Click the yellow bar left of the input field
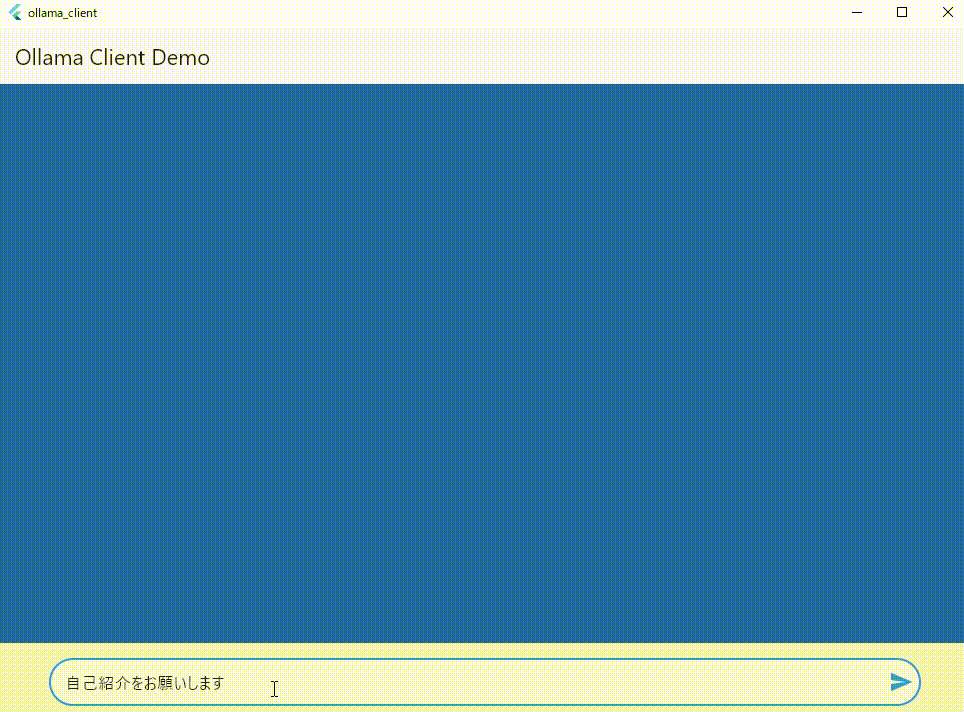Viewport: 964px width, 712px height. (x=24, y=680)
